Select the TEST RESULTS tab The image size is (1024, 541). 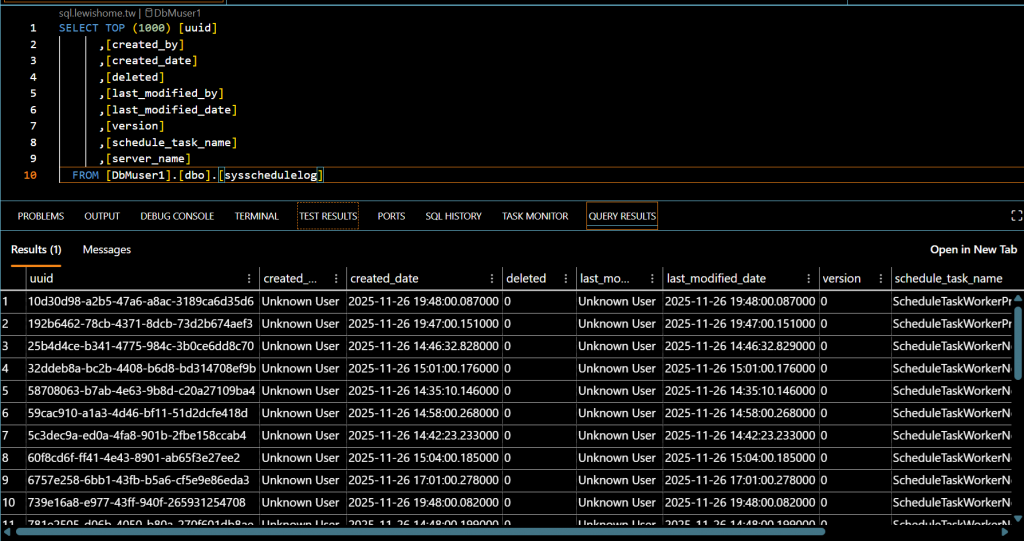coord(328,216)
